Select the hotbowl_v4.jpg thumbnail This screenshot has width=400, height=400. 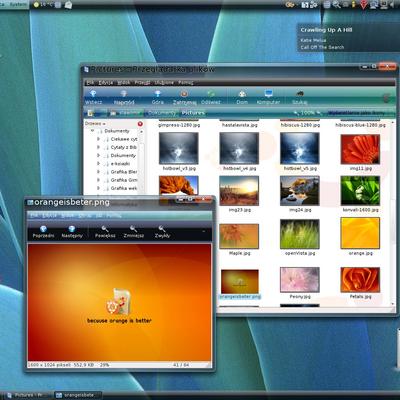click(x=239, y=148)
